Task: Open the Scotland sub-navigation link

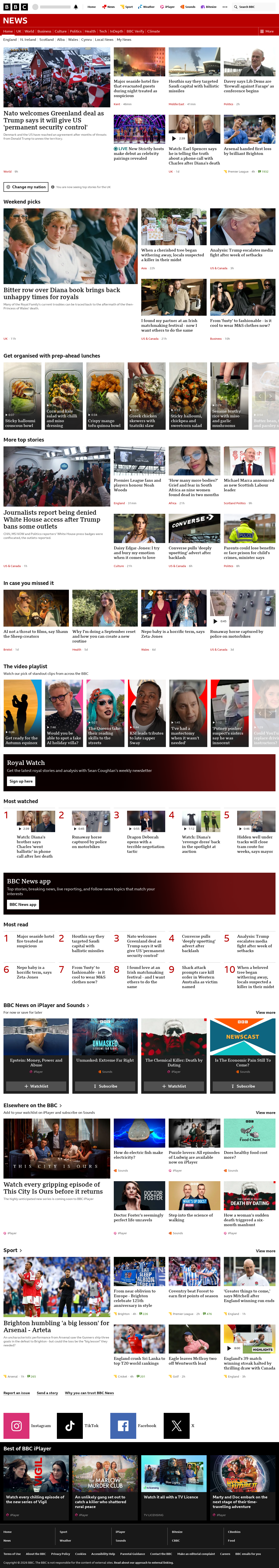Action: point(47,39)
